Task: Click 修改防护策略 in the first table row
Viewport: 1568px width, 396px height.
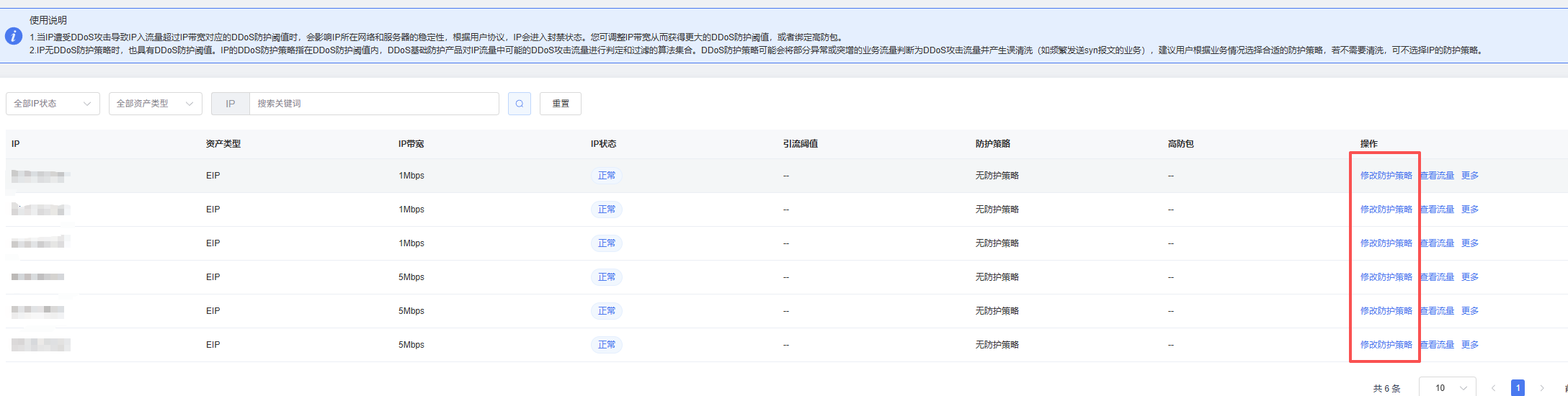Action: 1386,176
